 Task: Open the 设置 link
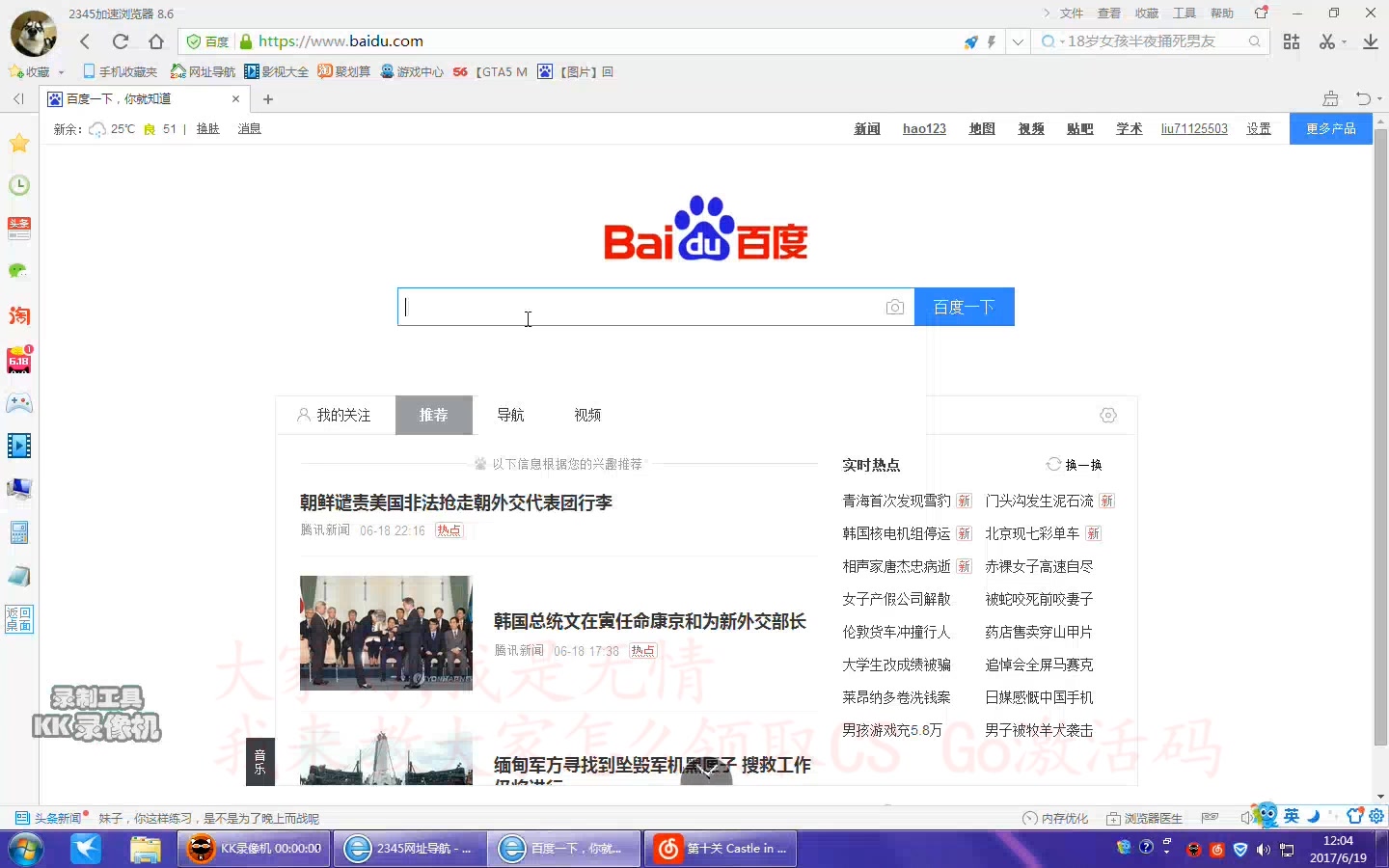tap(1259, 128)
